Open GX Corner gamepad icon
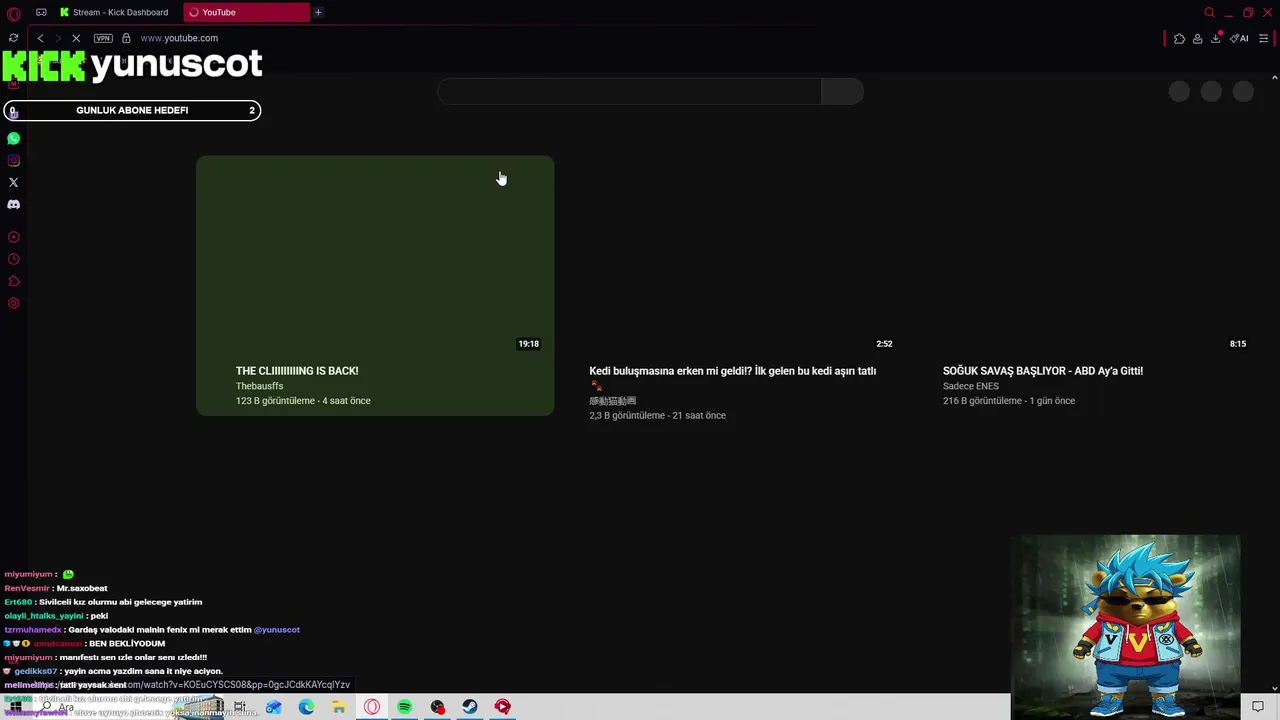The width and height of the screenshot is (1280, 720). (41, 12)
